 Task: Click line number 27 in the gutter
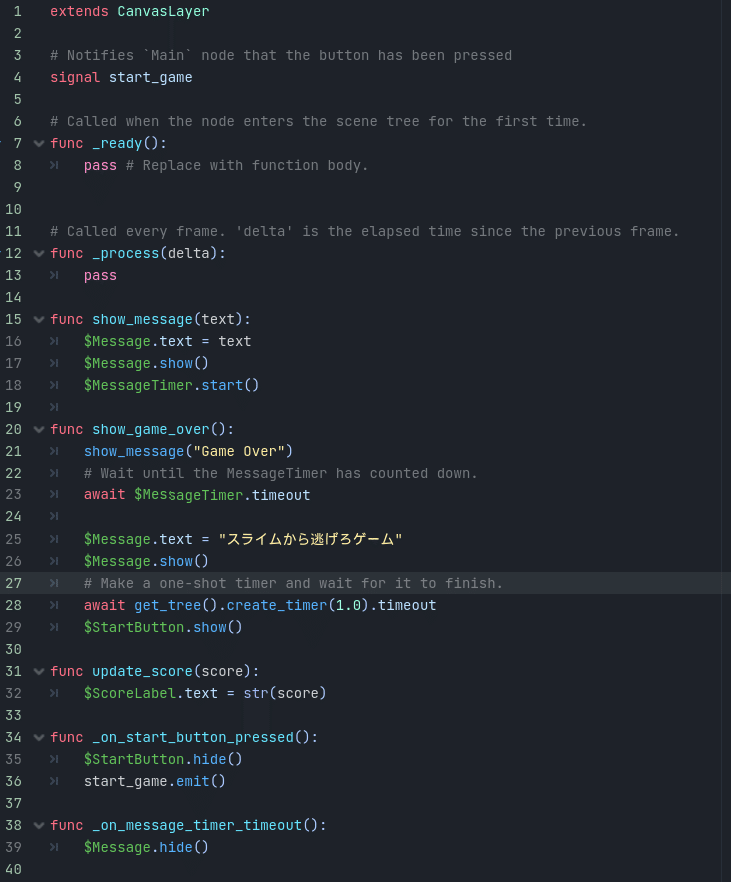coord(14,583)
